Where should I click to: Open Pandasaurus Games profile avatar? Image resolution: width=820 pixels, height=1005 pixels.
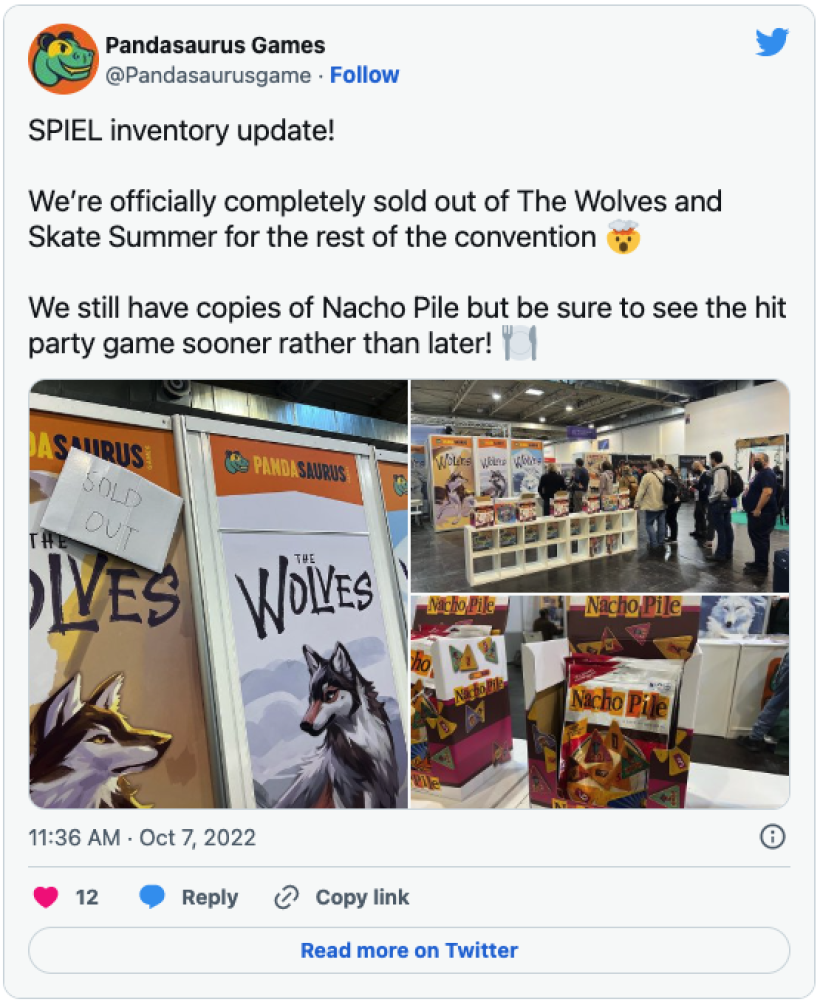[63, 59]
